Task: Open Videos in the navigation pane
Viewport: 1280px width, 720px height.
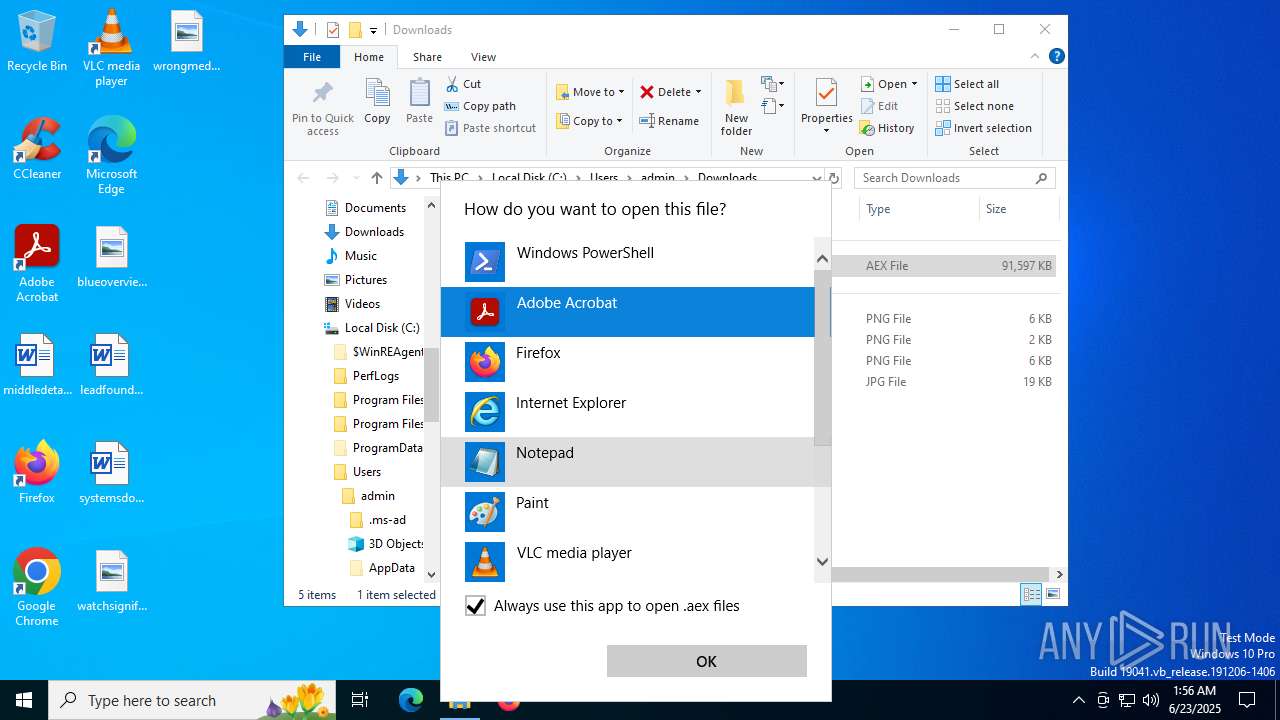Action: pos(362,304)
